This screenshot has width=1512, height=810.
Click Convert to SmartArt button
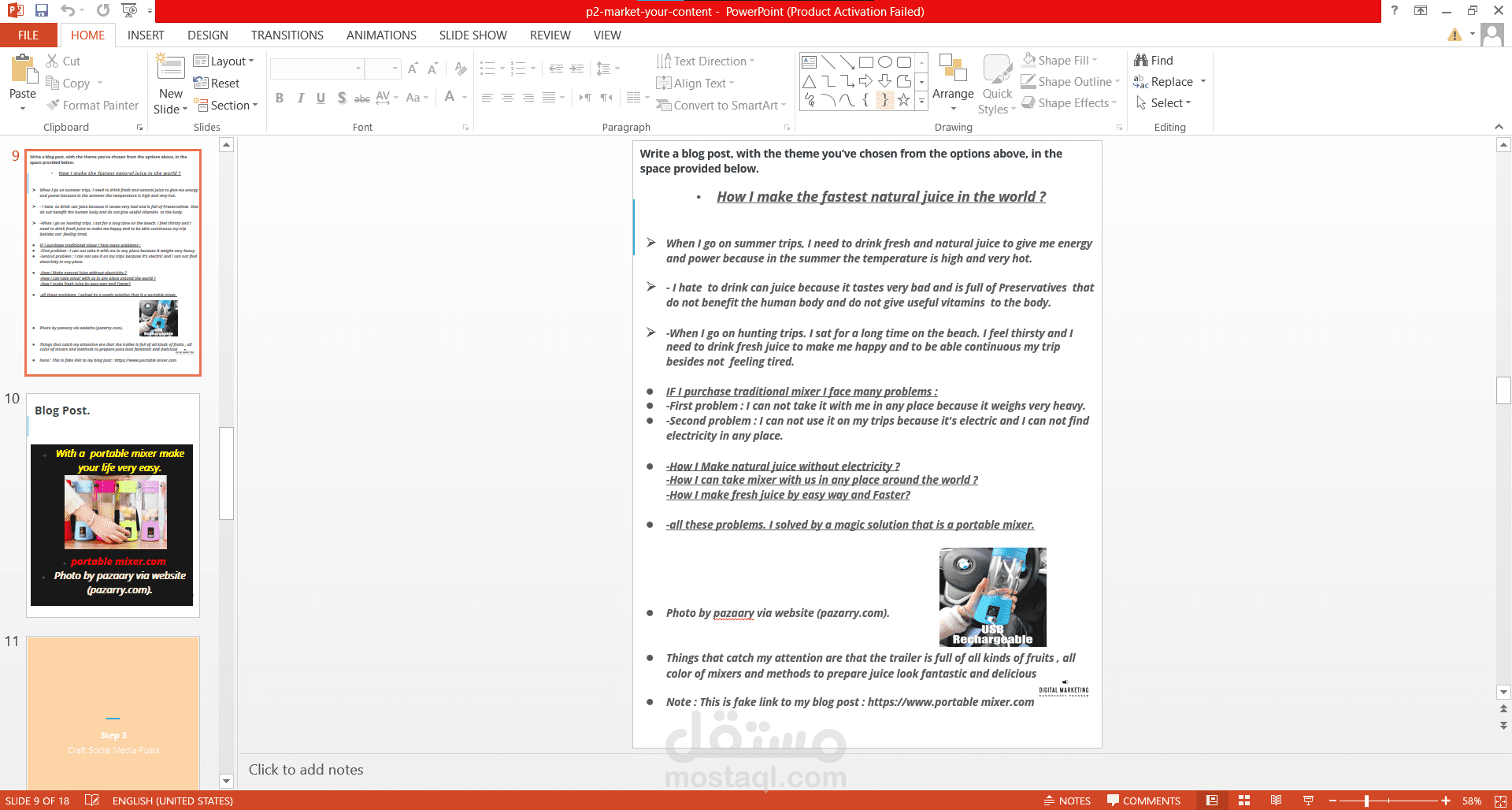(721, 105)
